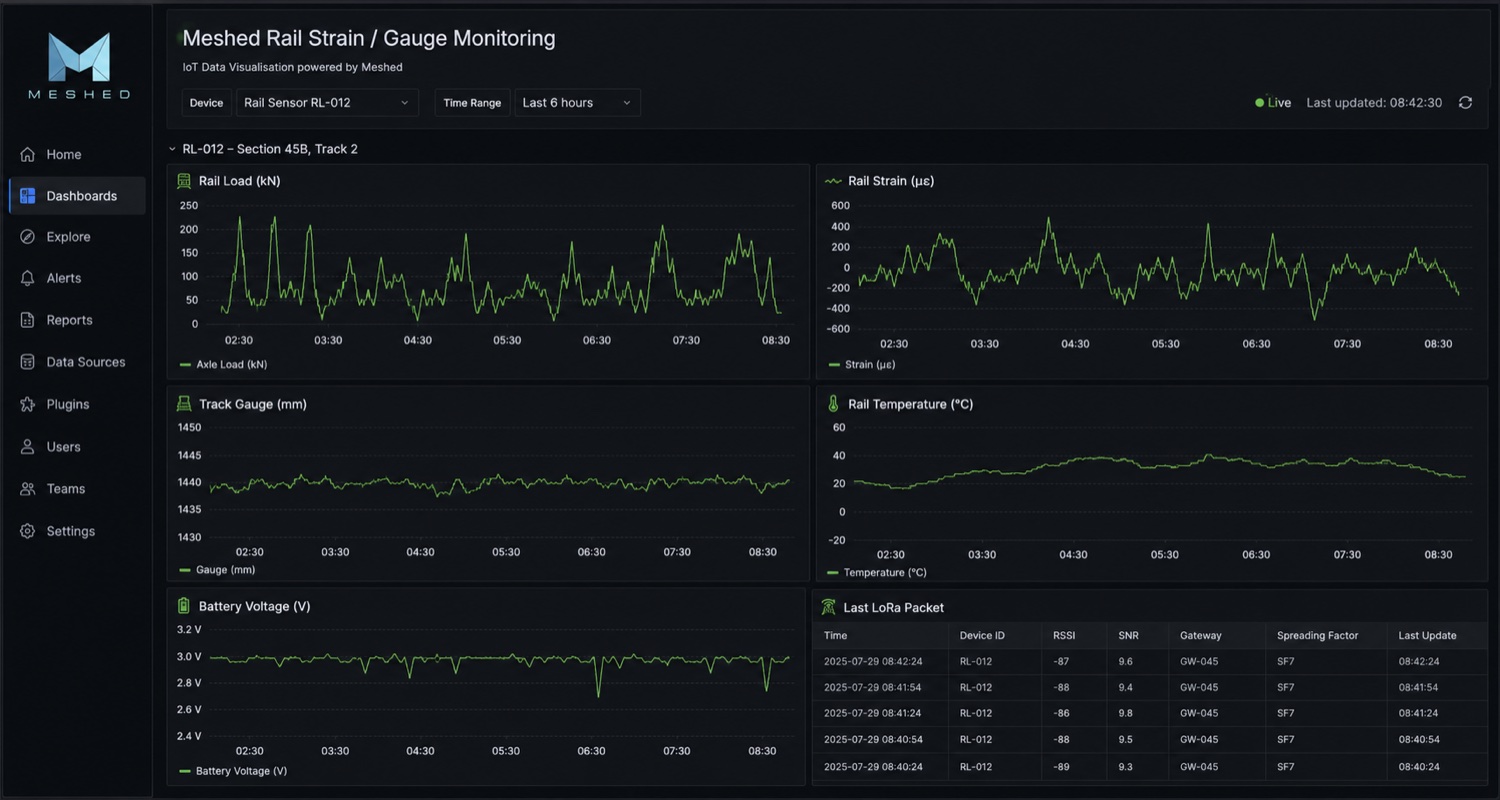Open the Teams menu item
The width and height of the screenshot is (1500, 800).
point(77,489)
